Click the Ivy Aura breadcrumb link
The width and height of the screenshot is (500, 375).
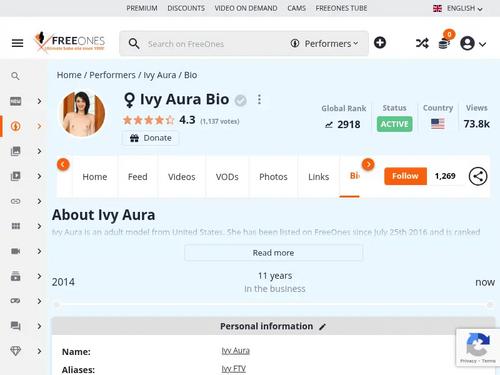(160, 75)
